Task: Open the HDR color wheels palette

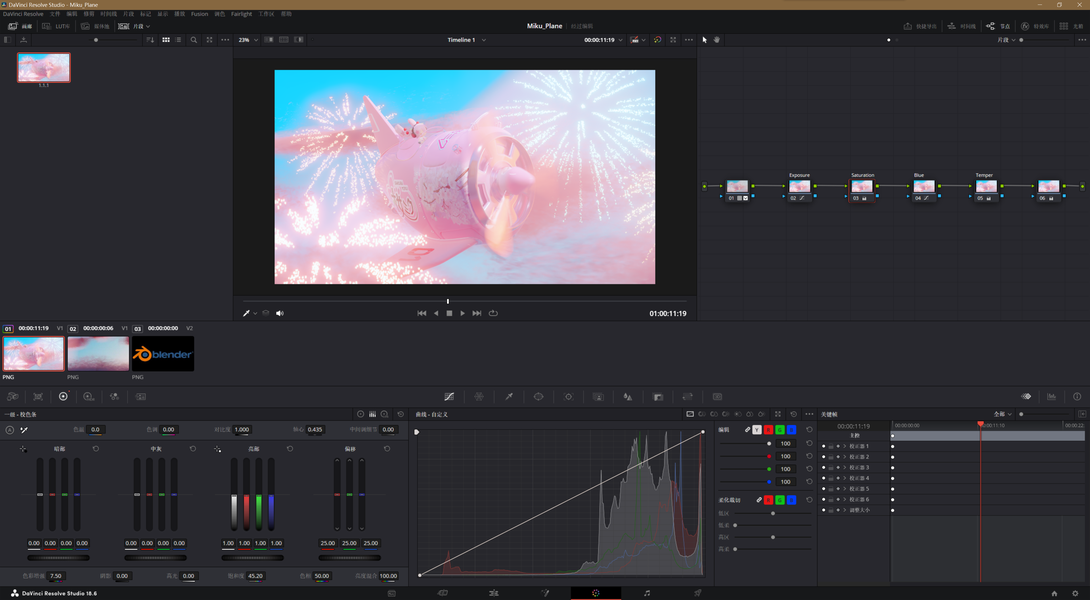Action: pos(88,396)
